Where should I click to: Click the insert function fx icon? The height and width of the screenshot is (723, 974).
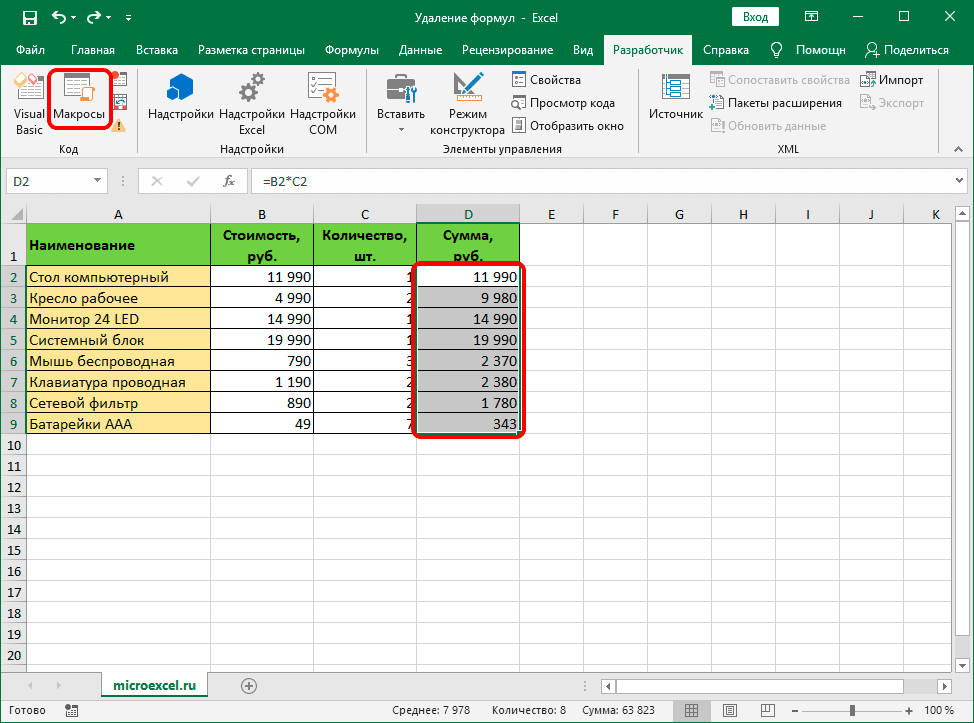[229, 181]
